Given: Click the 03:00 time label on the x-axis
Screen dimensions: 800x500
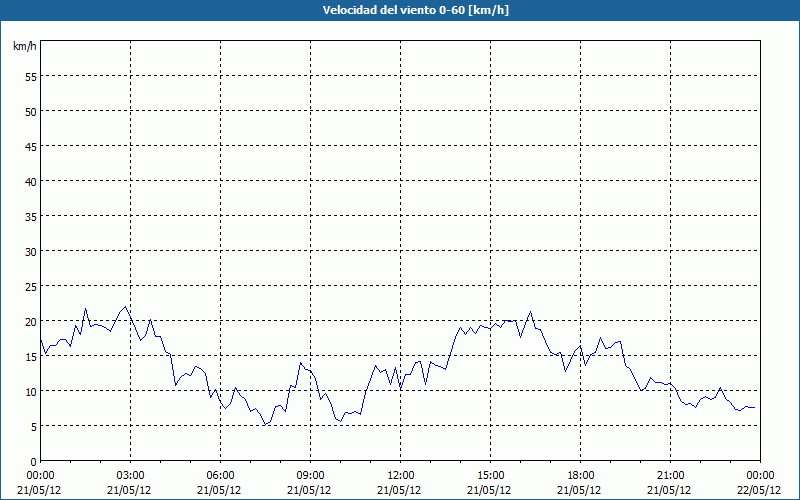Looking at the screenshot, I should point(130,476).
